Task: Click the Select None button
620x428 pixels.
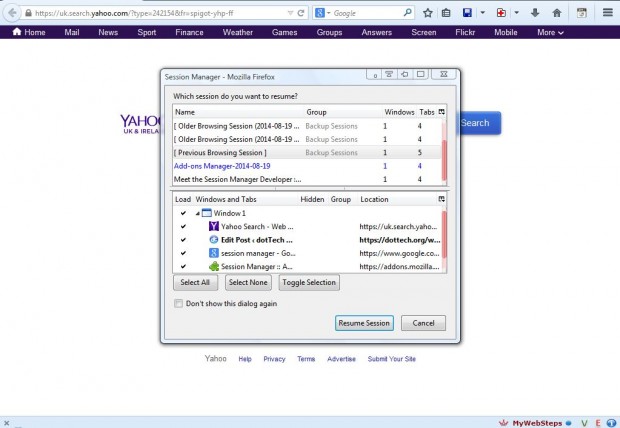Action: coord(248,282)
